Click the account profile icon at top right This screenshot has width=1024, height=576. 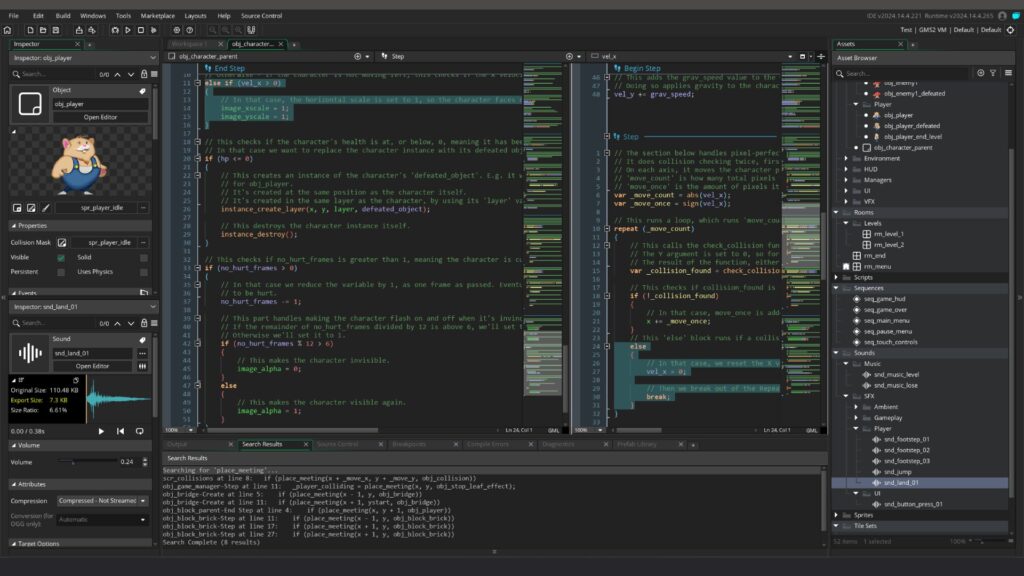1002,16
